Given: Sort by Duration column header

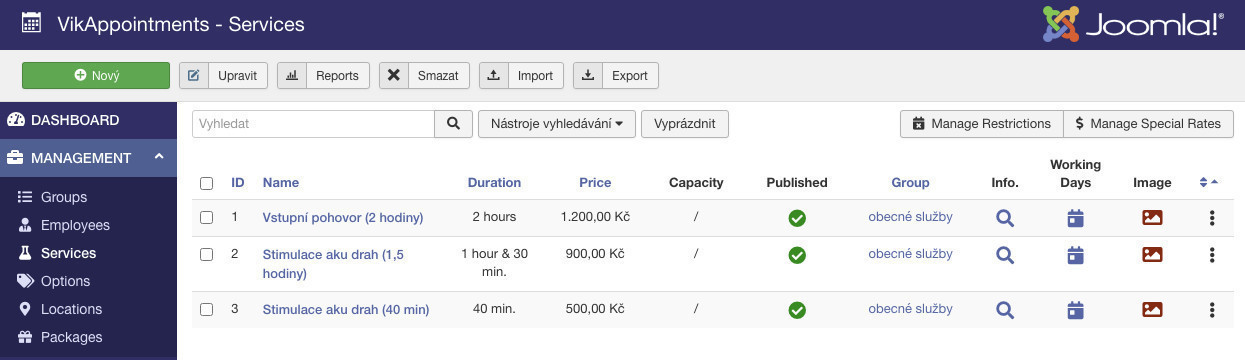Looking at the screenshot, I should tap(494, 183).
